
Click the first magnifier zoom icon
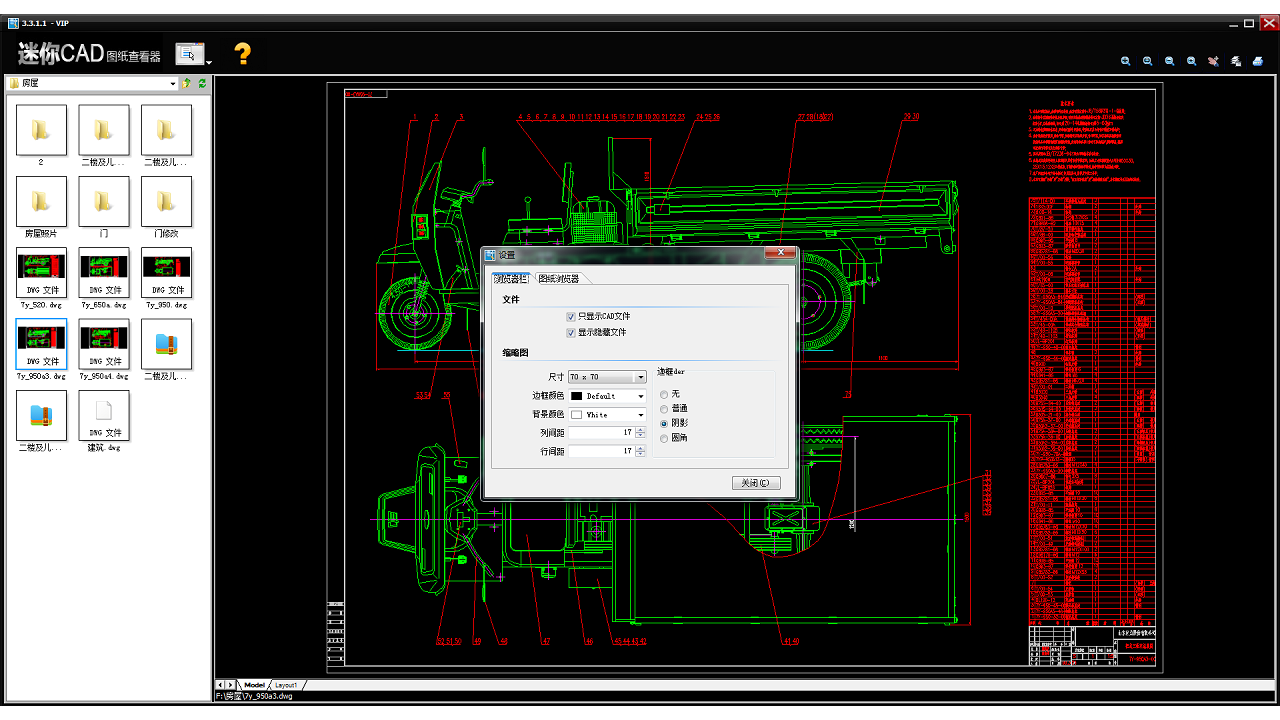click(1125, 61)
